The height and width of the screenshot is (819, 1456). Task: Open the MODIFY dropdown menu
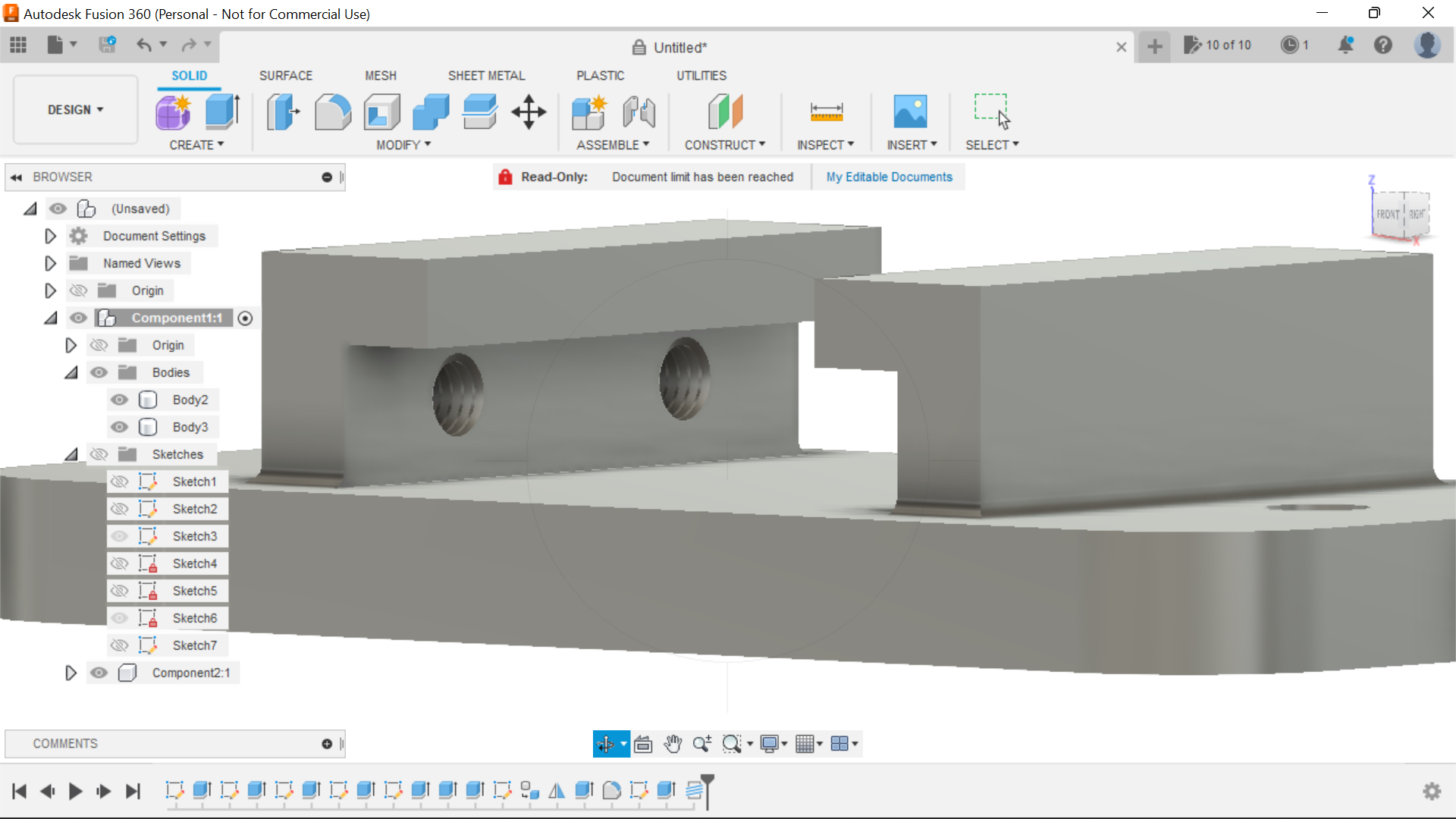(x=403, y=145)
